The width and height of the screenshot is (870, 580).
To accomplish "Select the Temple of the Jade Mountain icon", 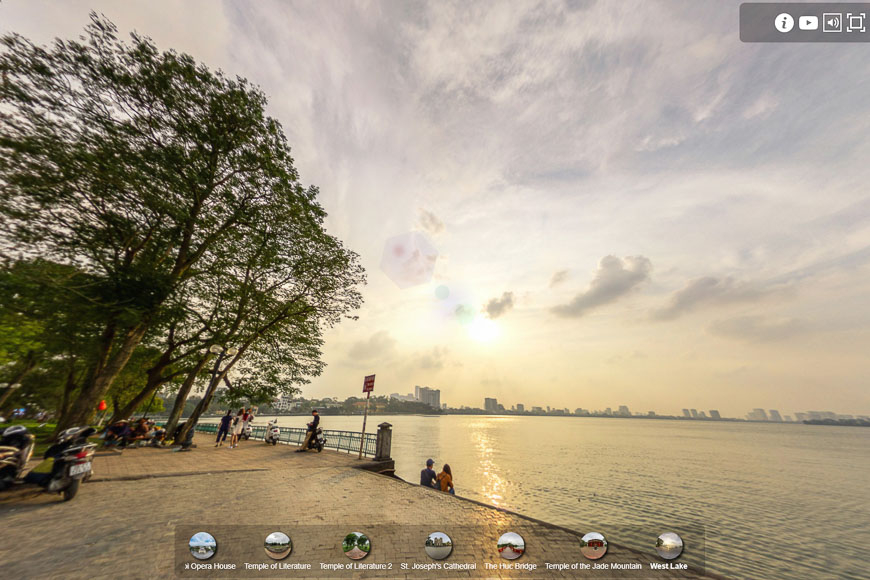I will [594, 546].
